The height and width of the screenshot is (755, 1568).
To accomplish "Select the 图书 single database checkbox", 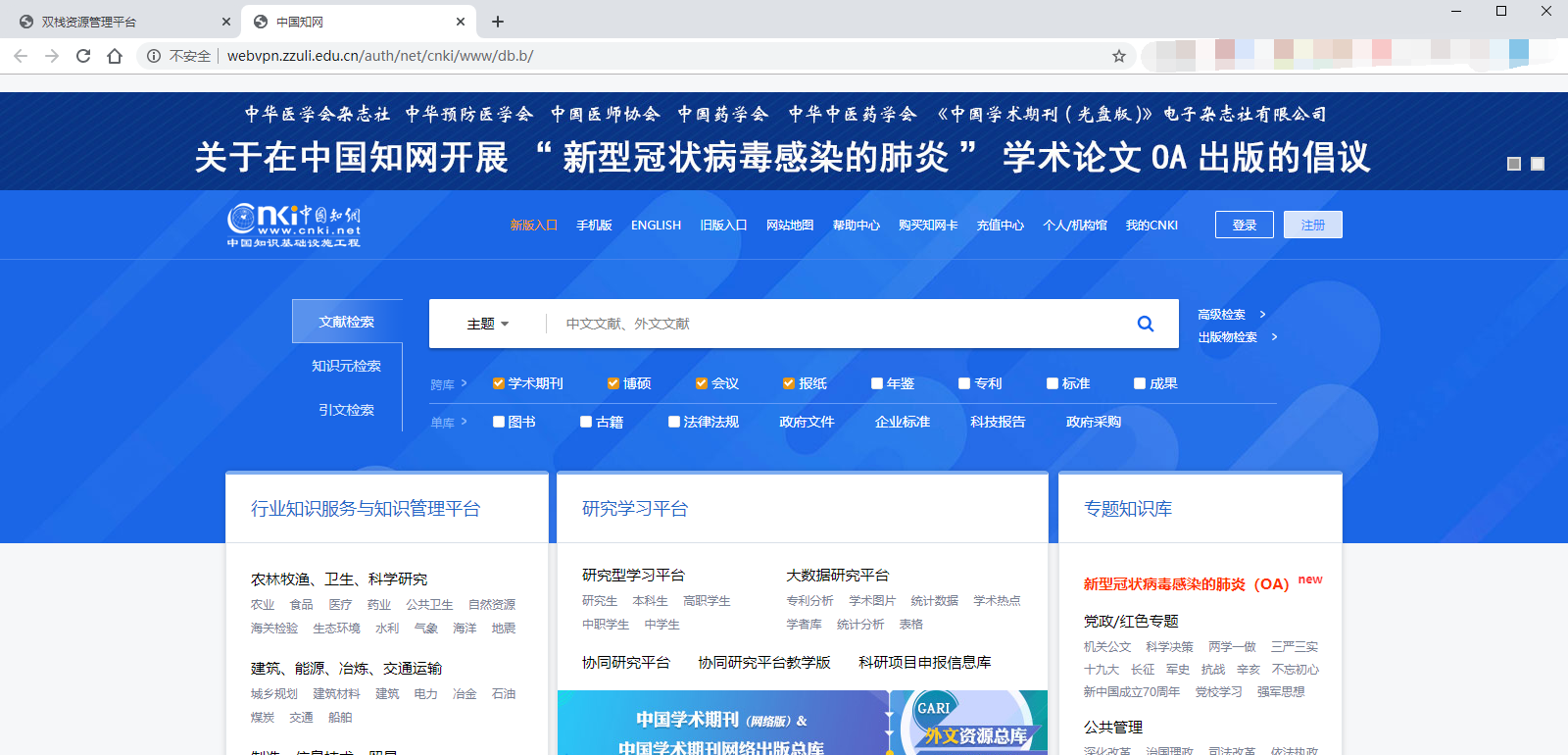I will [499, 422].
